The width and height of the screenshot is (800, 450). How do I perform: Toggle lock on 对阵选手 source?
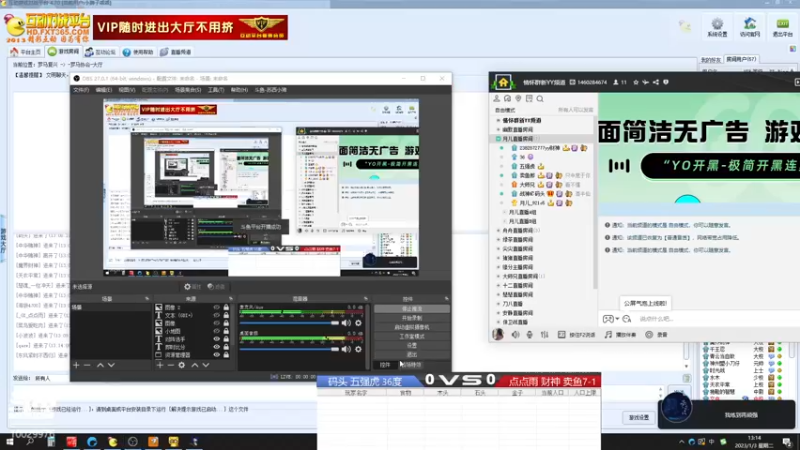[226, 339]
